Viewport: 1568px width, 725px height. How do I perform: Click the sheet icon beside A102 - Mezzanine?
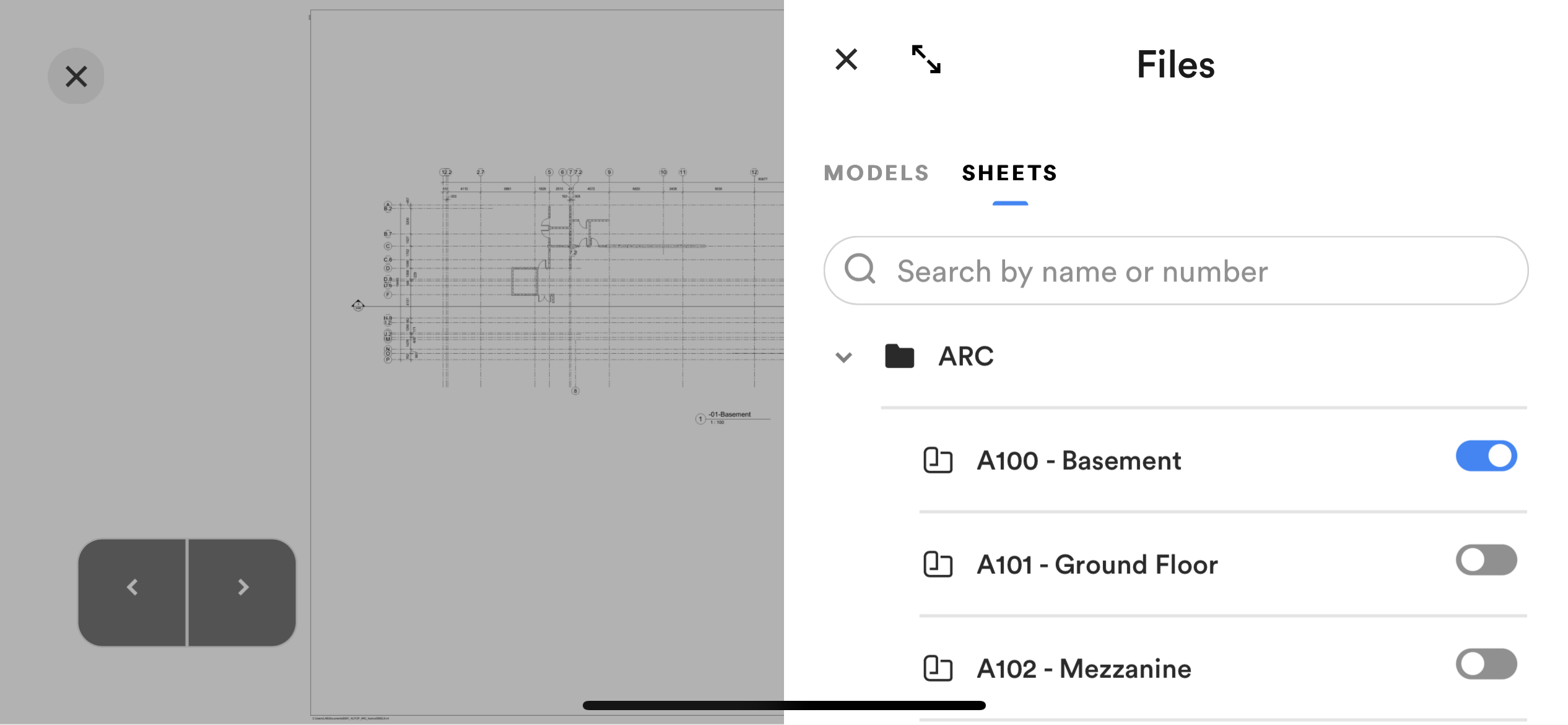point(938,669)
